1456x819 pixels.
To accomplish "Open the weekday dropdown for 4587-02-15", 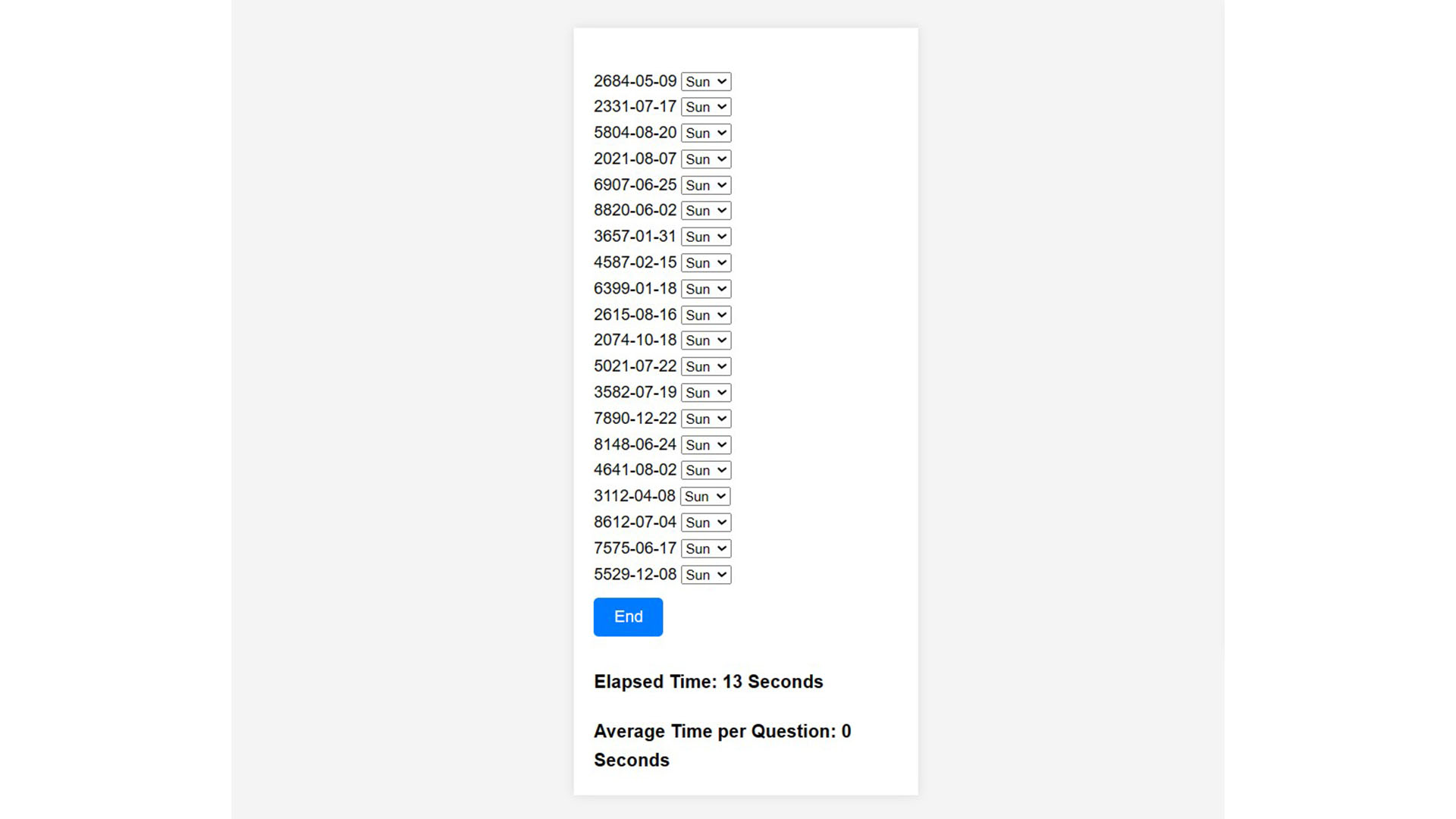I will click(705, 262).
